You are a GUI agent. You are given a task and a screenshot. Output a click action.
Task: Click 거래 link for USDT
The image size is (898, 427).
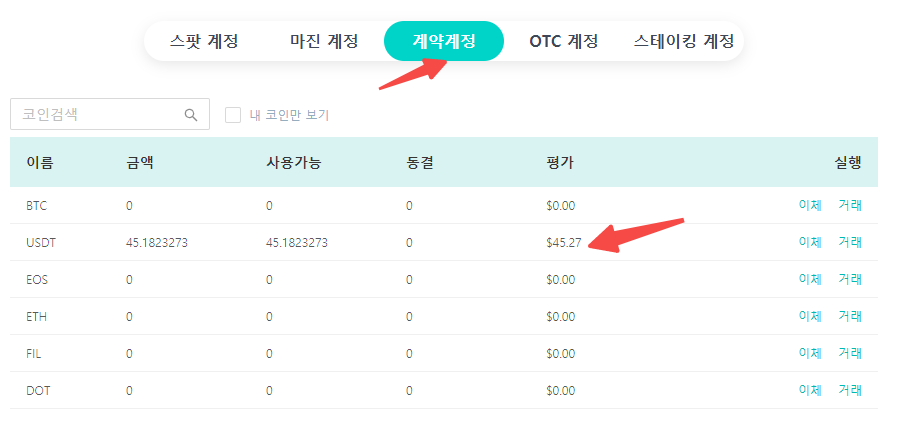coord(850,242)
